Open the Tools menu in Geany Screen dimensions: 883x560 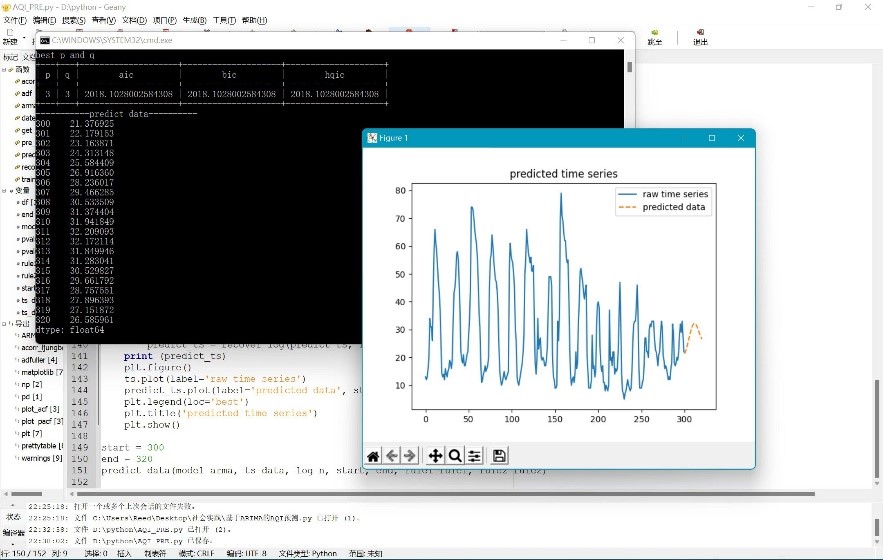224,20
